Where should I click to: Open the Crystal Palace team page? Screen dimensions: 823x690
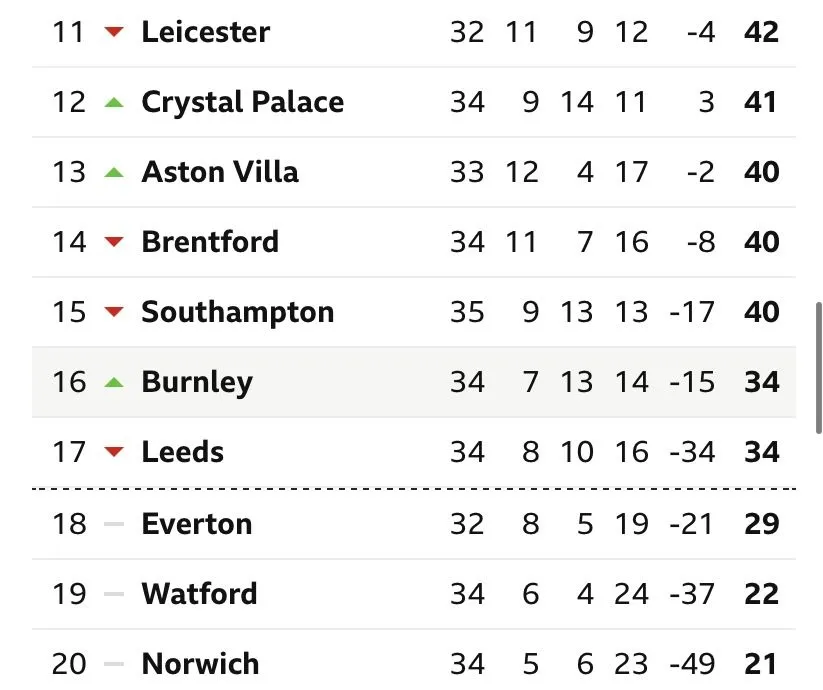242,102
